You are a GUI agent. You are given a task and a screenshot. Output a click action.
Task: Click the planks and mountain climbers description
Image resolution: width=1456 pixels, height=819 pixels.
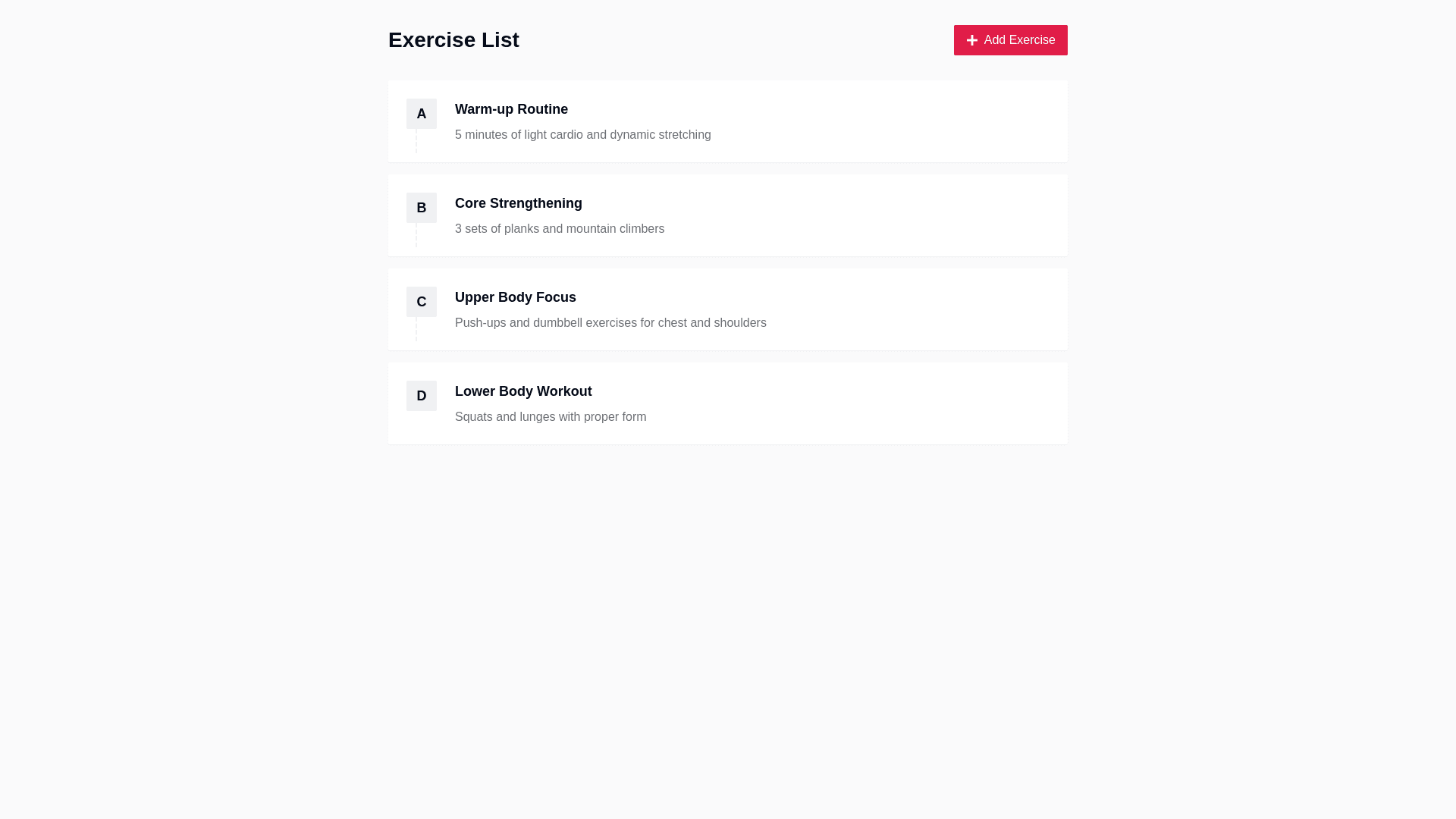point(560,229)
